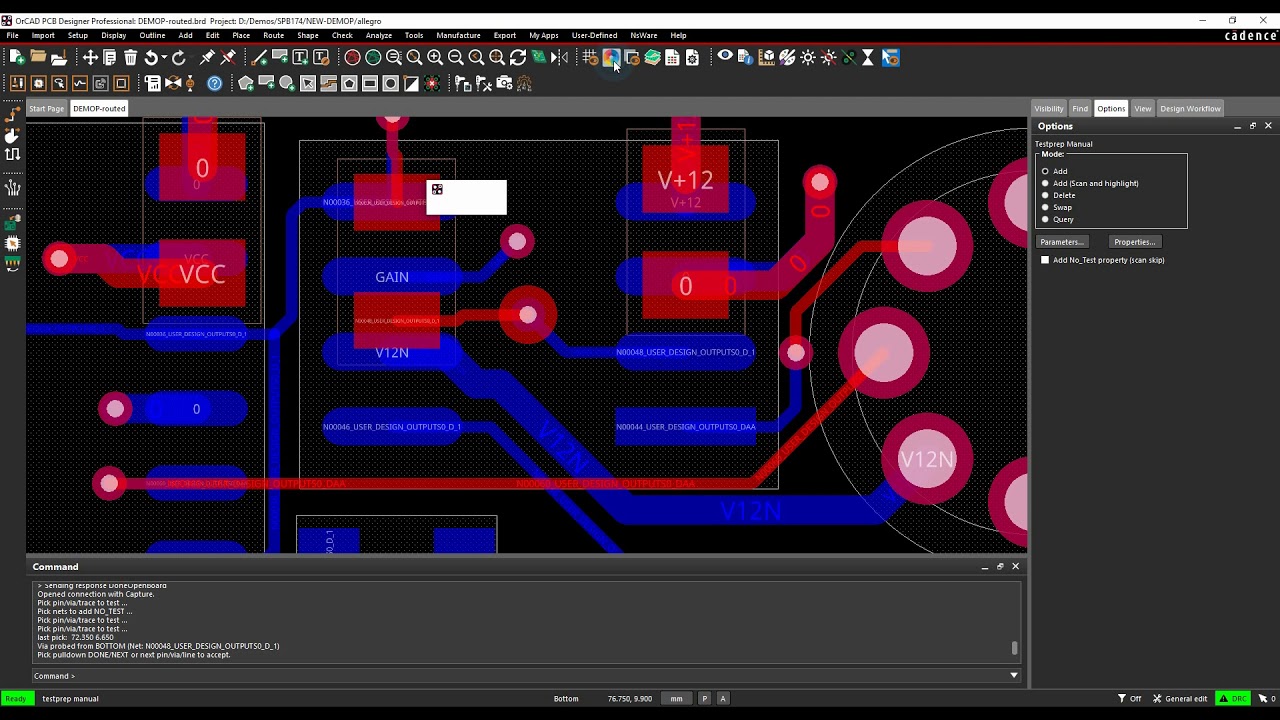The width and height of the screenshot is (1280, 720).
Task: Click the blue Help question mark icon
Action: (214, 83)
